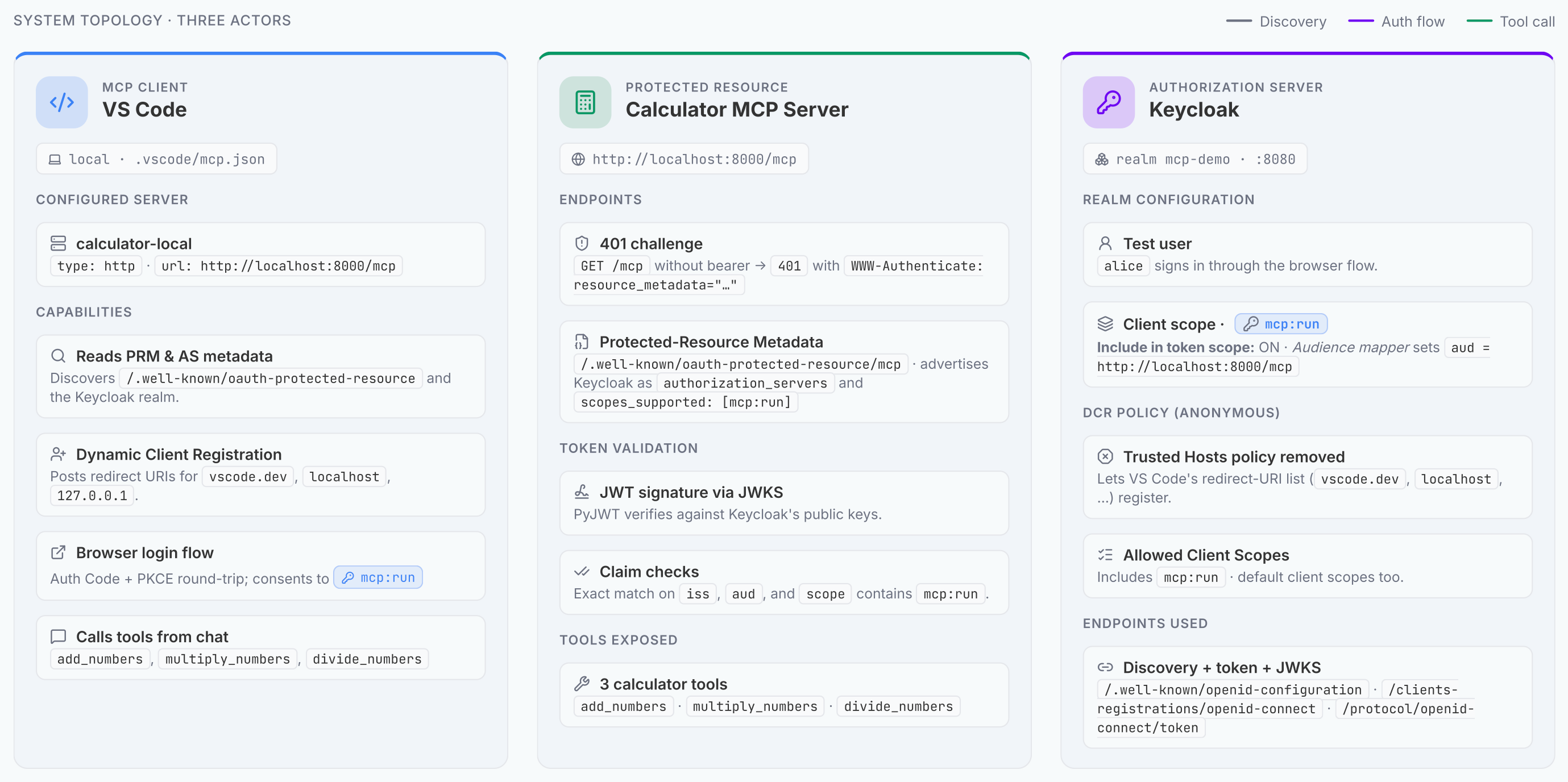This screenshot has height=782, width=1568.
Task: Click the "aud" chip in Claim checks card
Action: coord(743,594)
